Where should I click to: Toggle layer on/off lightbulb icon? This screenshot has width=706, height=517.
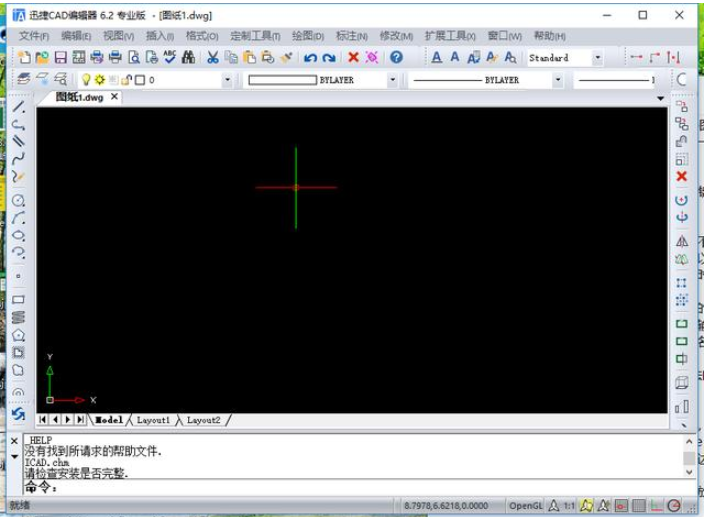tap(86, 80)
